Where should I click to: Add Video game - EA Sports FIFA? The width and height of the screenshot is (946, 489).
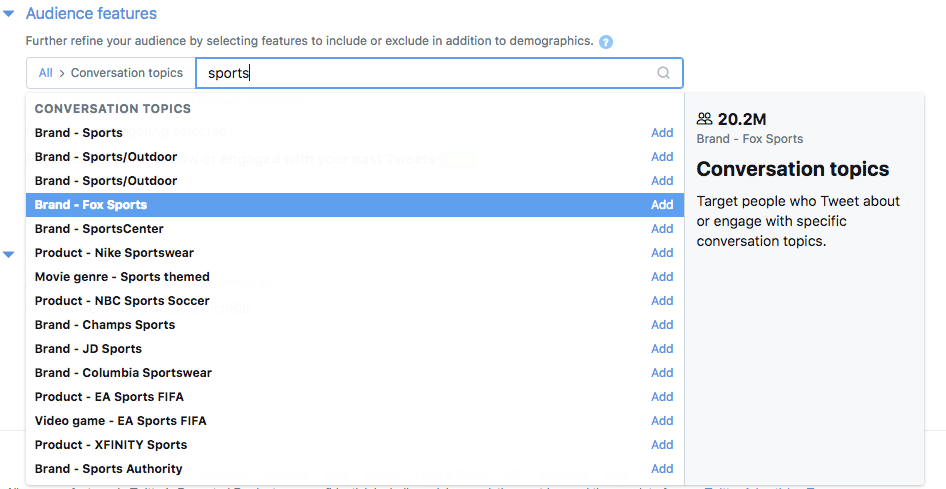(x=662, y=421)
